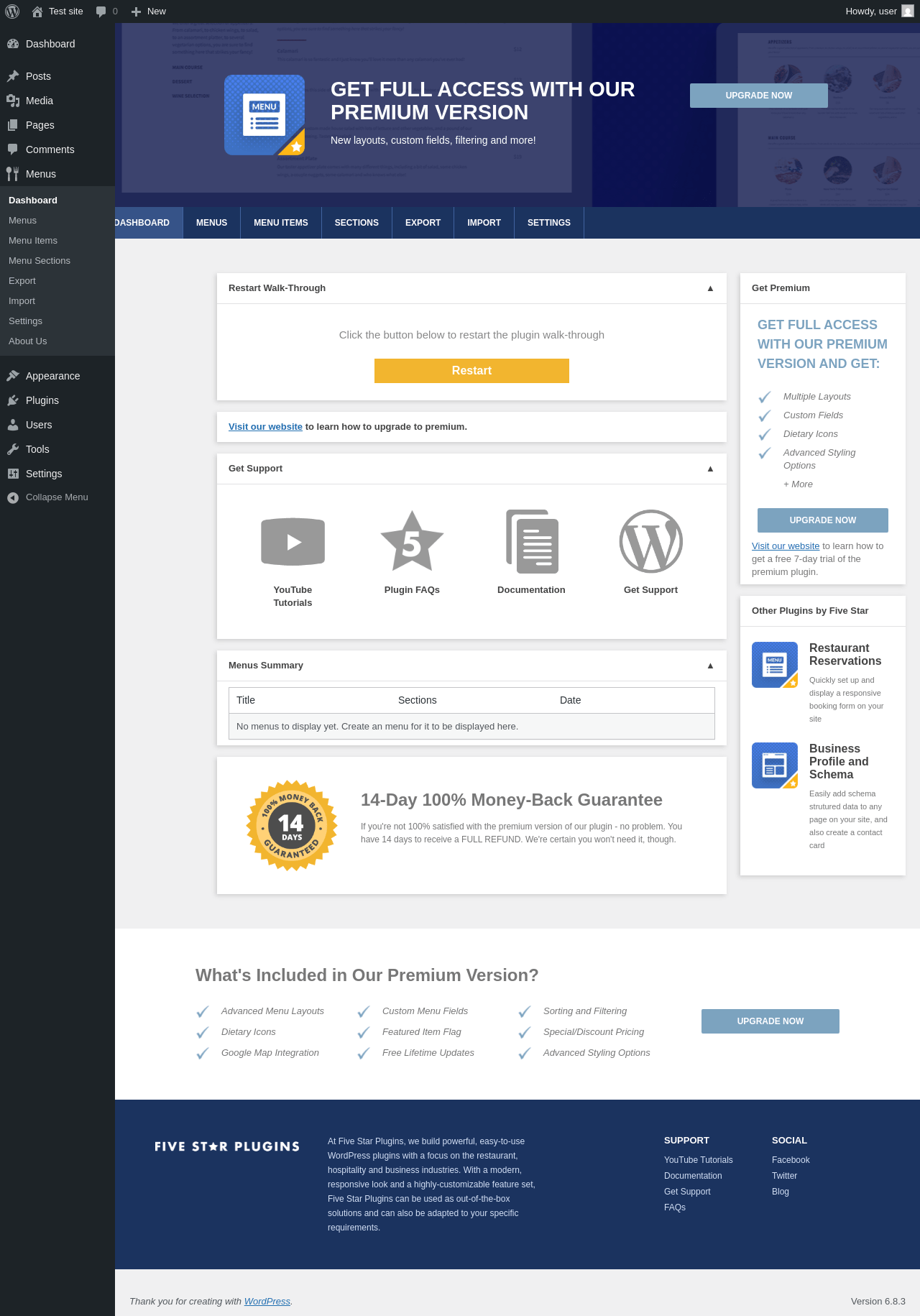Click Upgrade Now beside premium features list
This screenshot has height=1316, width=920.
(x=770, y=1021)
